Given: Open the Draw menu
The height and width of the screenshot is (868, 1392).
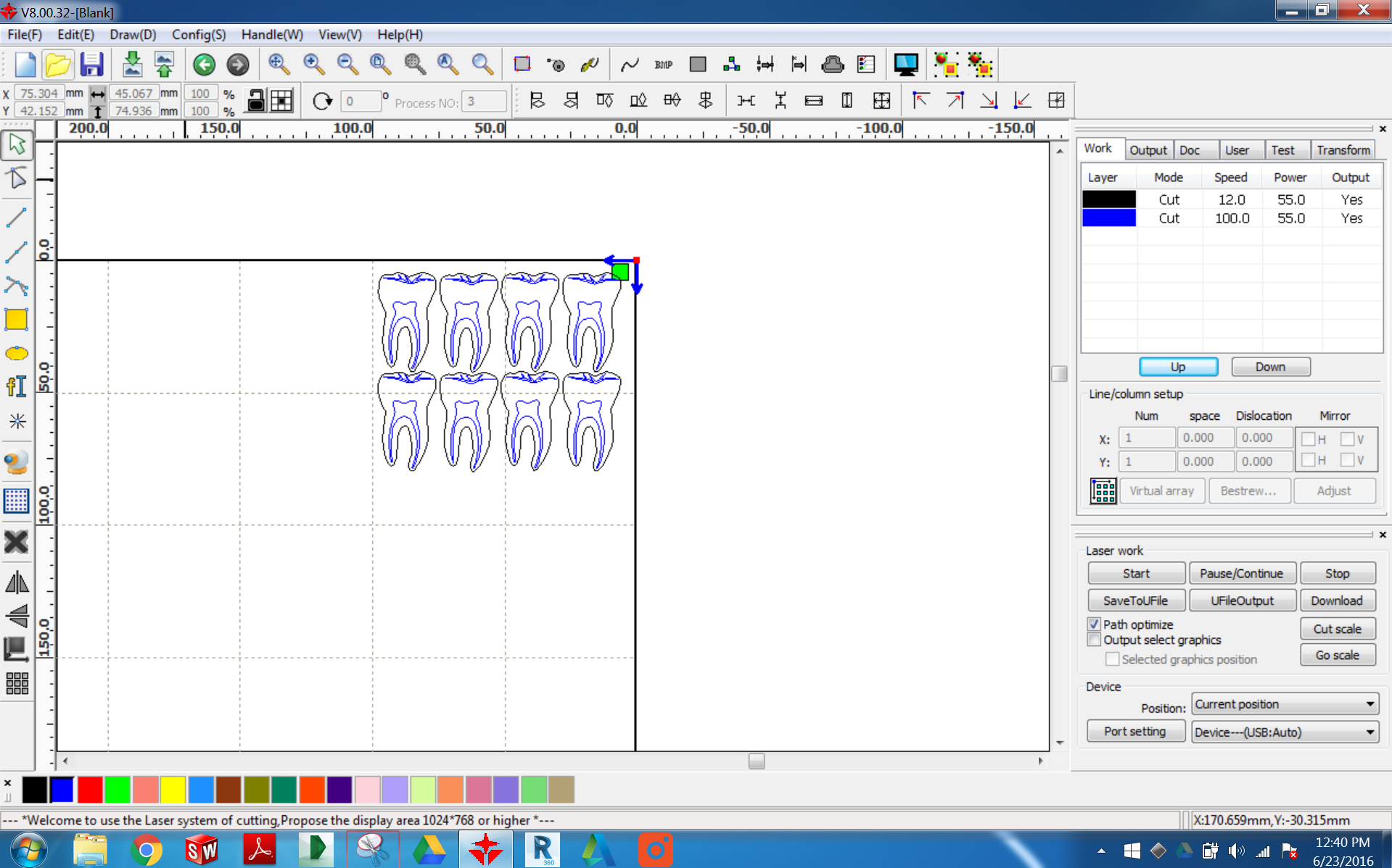Looking at the screenshot, I should pos(133,34).
